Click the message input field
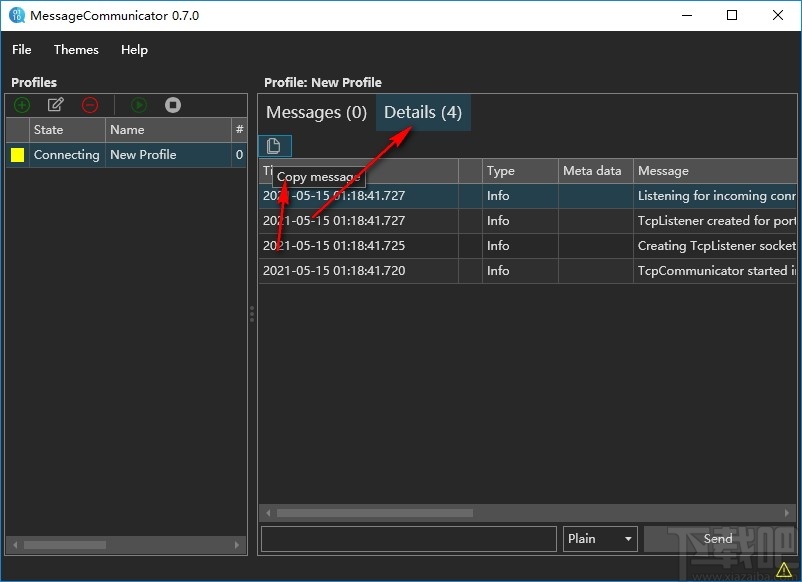The height and width of the screenshot is (582, 802). (x=408, y=538)
